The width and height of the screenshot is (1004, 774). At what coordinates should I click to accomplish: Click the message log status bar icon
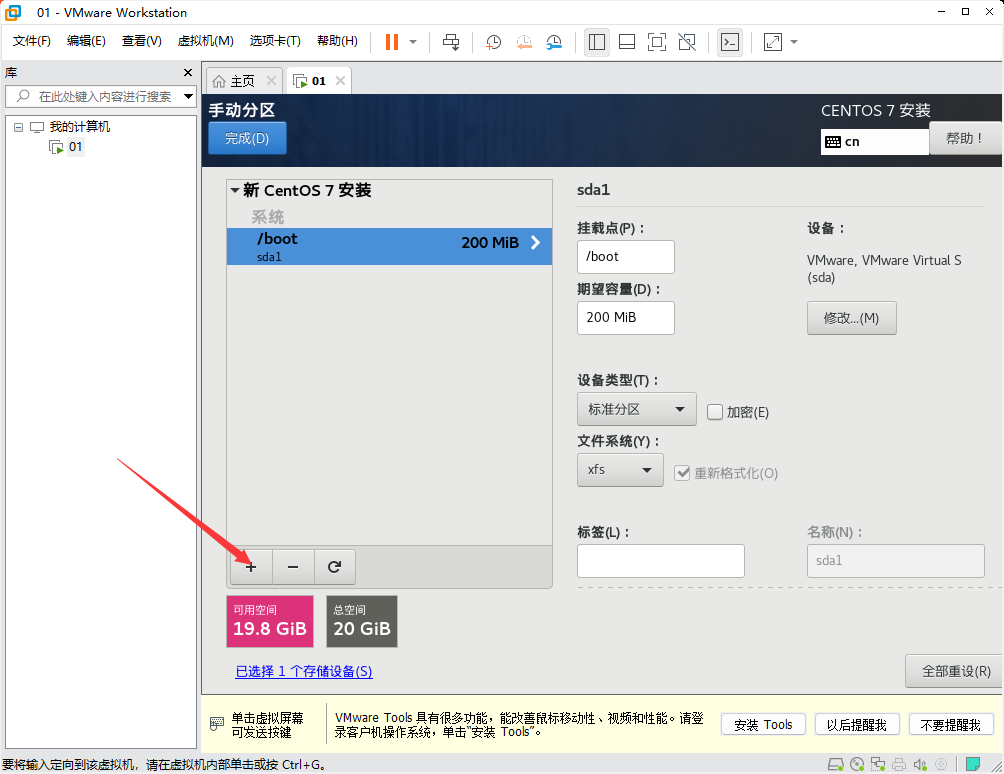click(973, 764)
